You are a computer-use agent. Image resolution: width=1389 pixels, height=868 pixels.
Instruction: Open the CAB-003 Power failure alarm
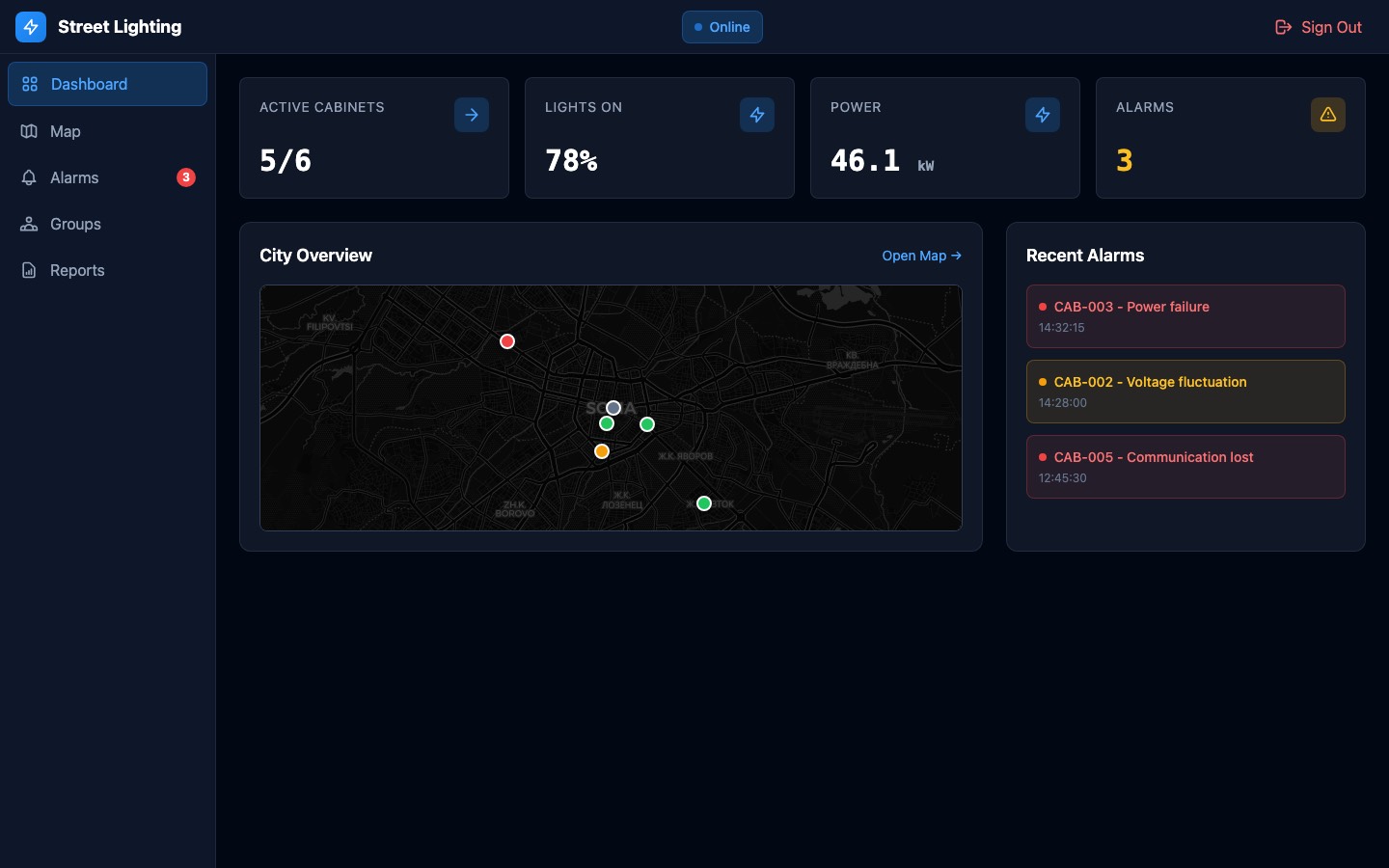(x=1185, y=316)
